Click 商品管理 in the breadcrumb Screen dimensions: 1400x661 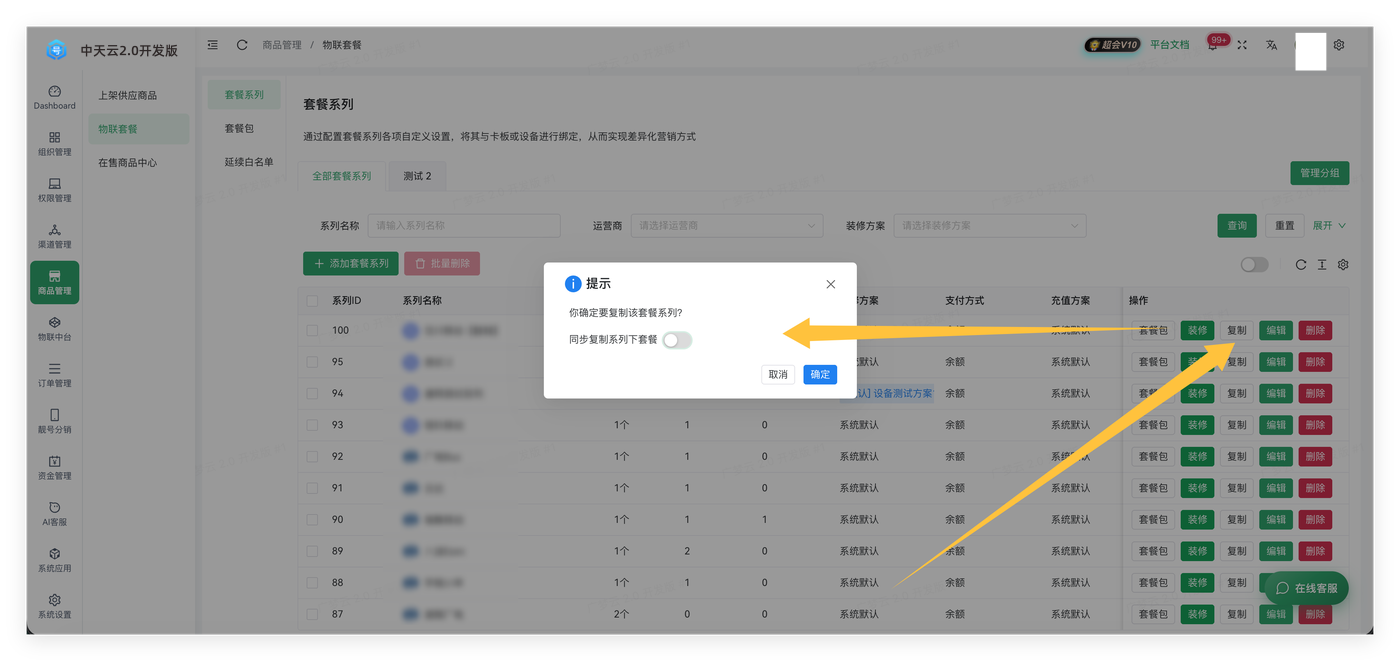coord(282,45)
